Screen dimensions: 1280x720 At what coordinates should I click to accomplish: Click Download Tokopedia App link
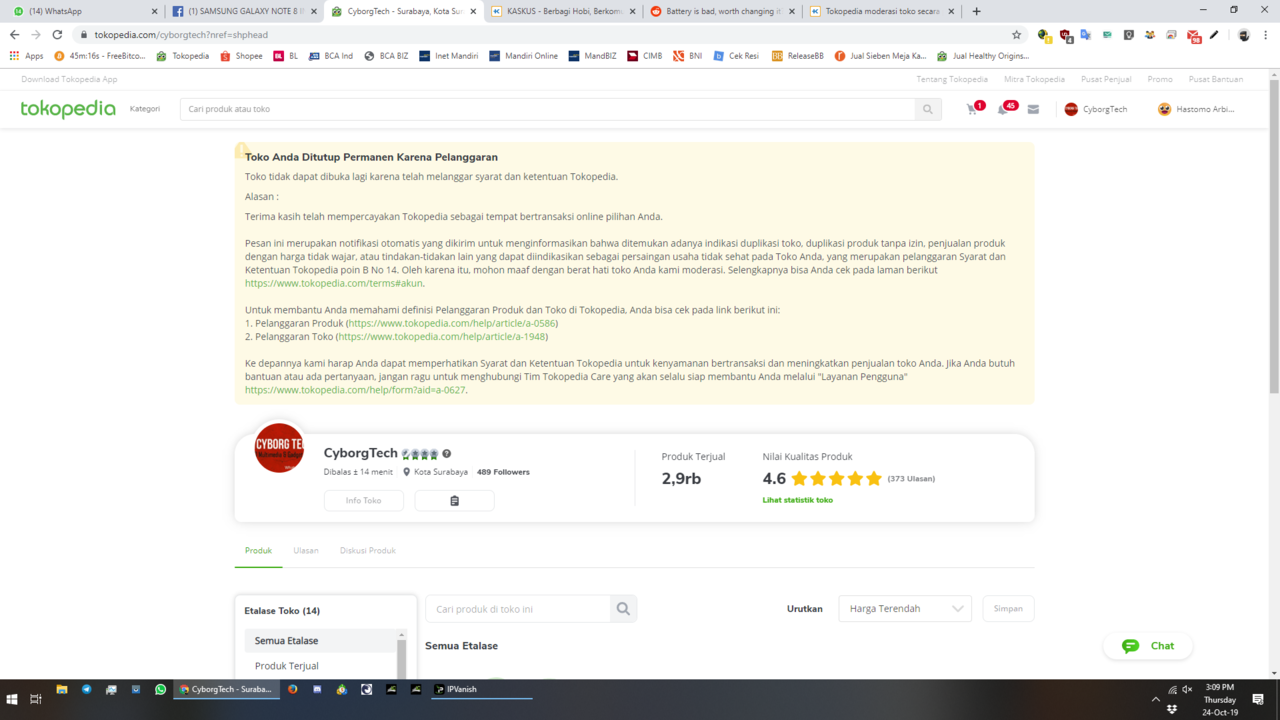(69, 79)
